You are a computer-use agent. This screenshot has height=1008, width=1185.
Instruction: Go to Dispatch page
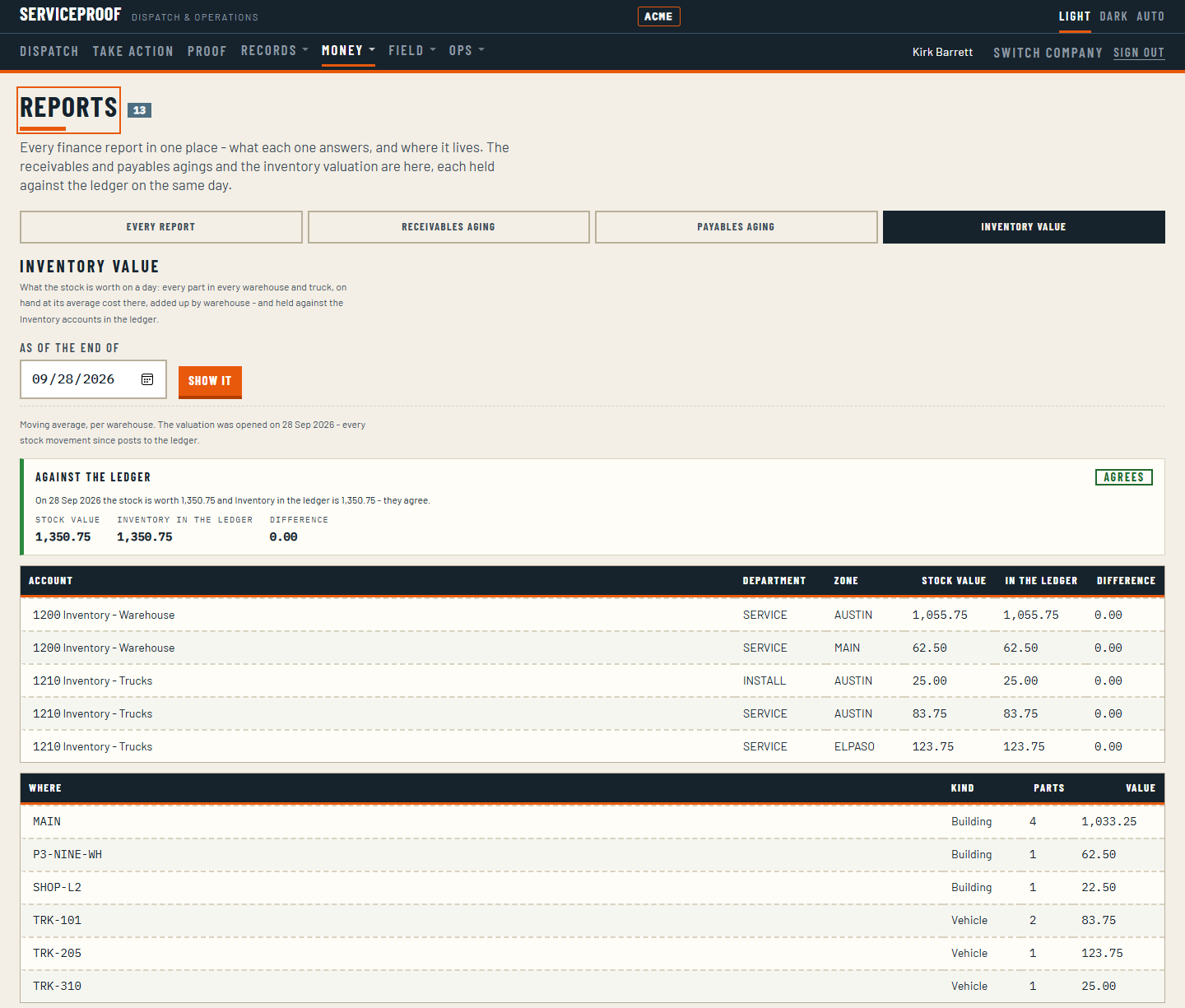click(49, 51)
